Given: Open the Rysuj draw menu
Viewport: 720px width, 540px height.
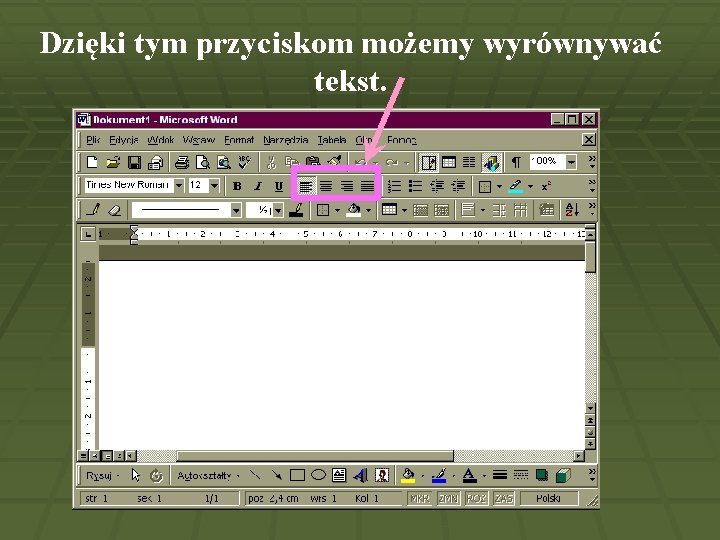Looking at the screenshot, I should tap(102, 475).
